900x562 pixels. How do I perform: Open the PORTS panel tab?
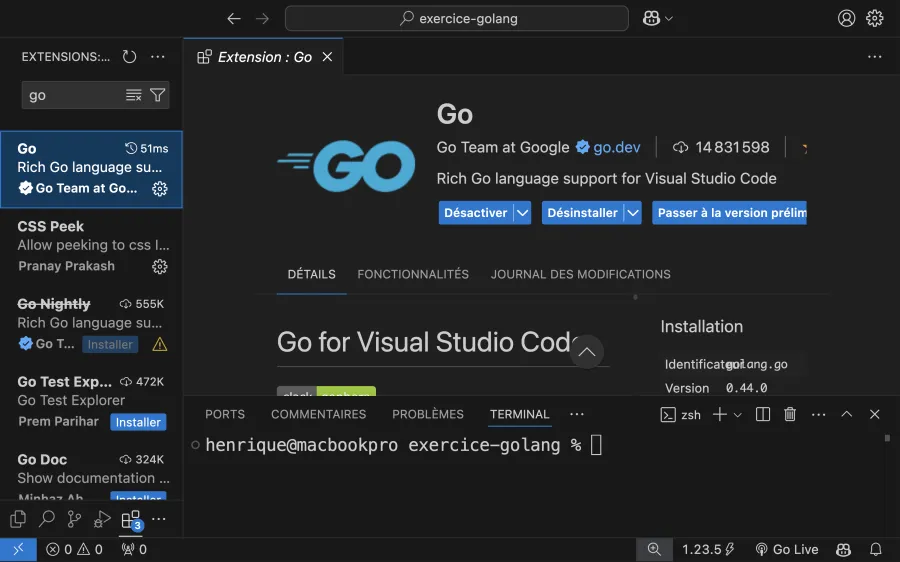225,414
